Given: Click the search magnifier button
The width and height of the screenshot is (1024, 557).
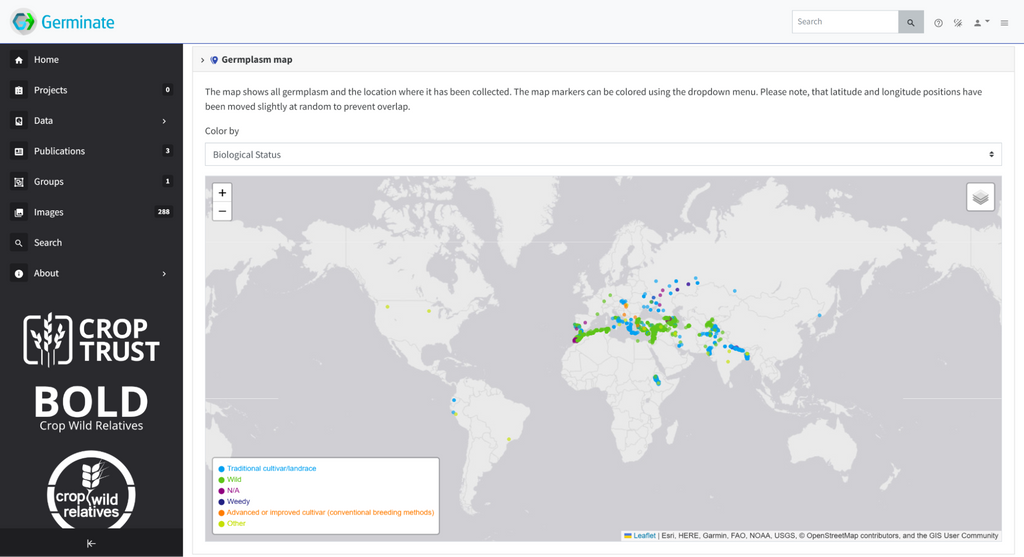Looking at the screenshot, I should point(910,22).
